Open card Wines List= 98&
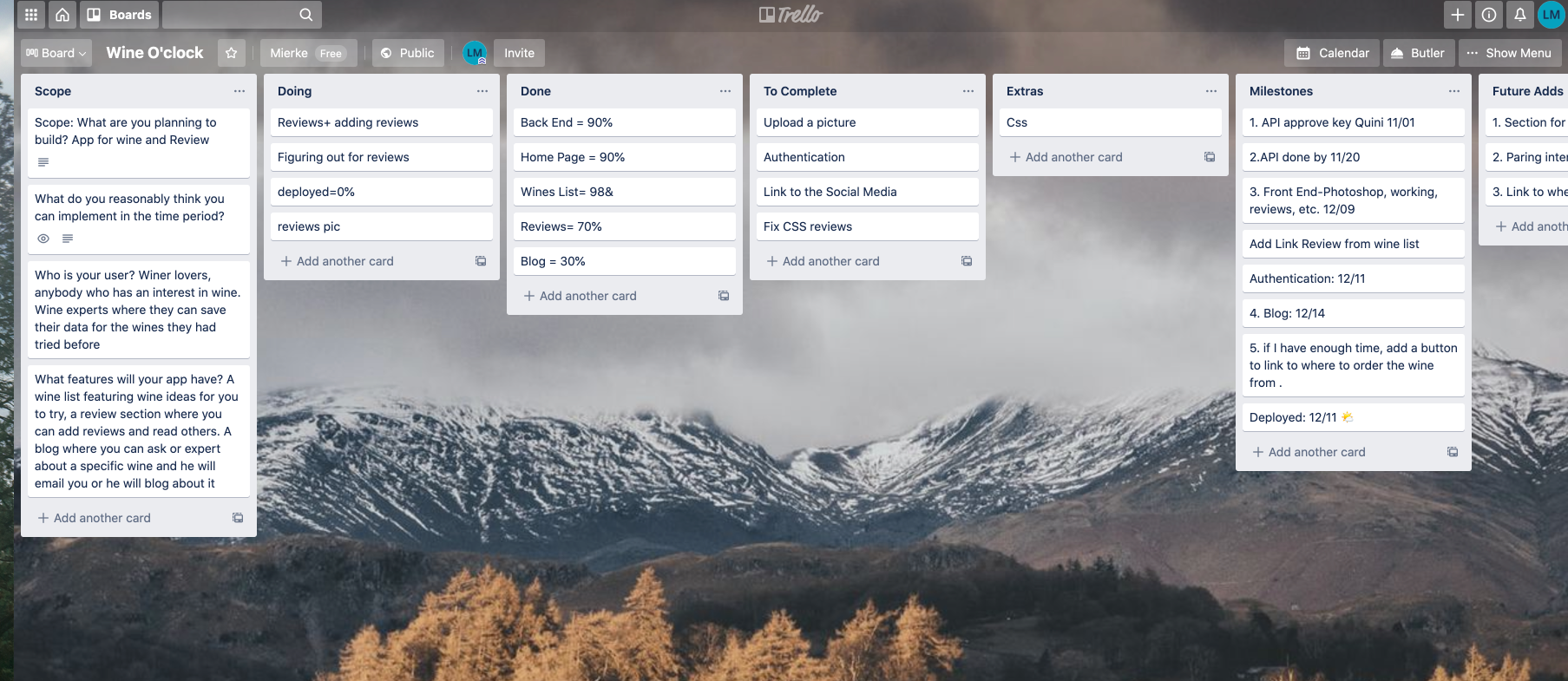 point(625,192)
